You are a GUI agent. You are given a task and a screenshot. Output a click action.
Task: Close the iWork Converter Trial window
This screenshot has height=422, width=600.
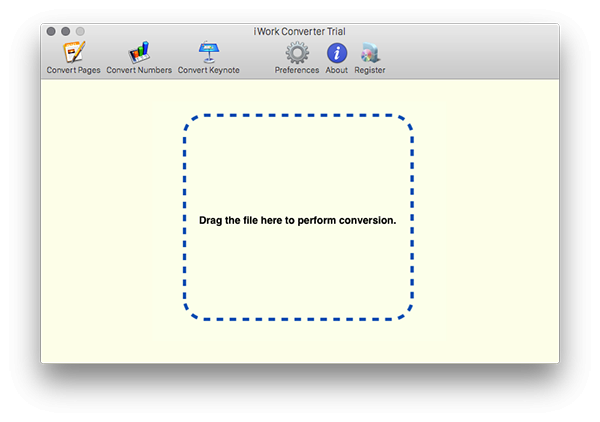[51, 31]
